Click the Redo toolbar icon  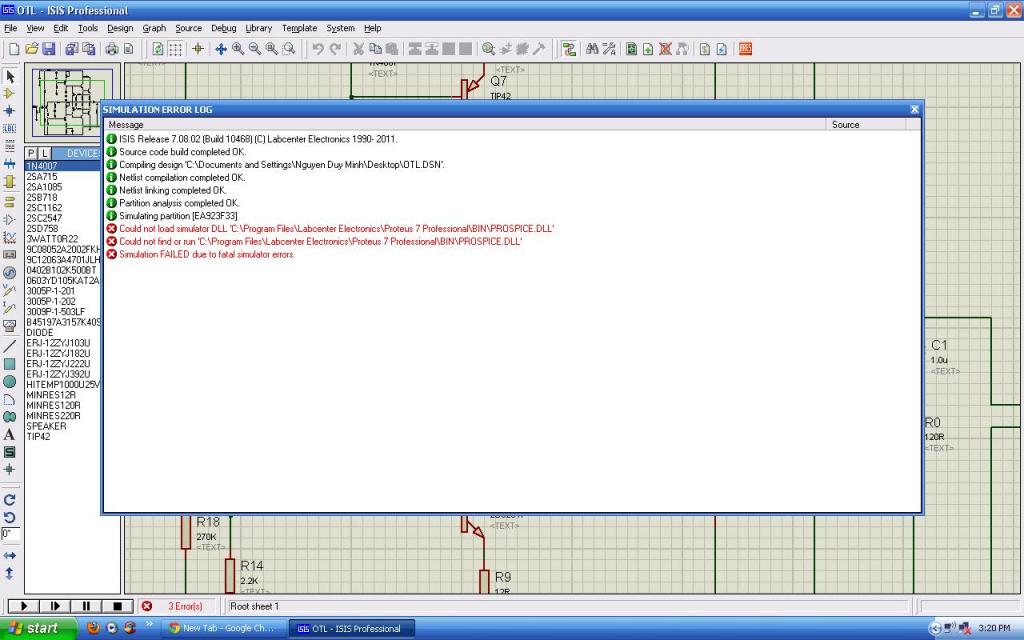point(335,49)
